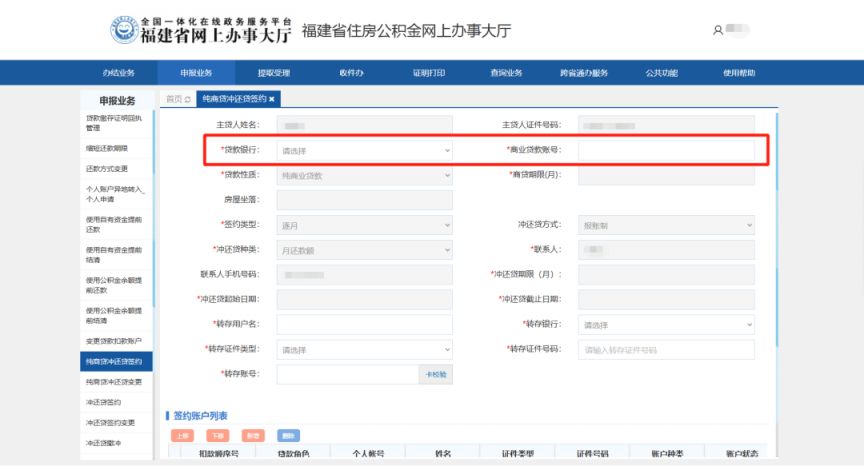Go to 收件办 in the navigation bar
This screenshot has height=466, width=864.
point(352,73)
